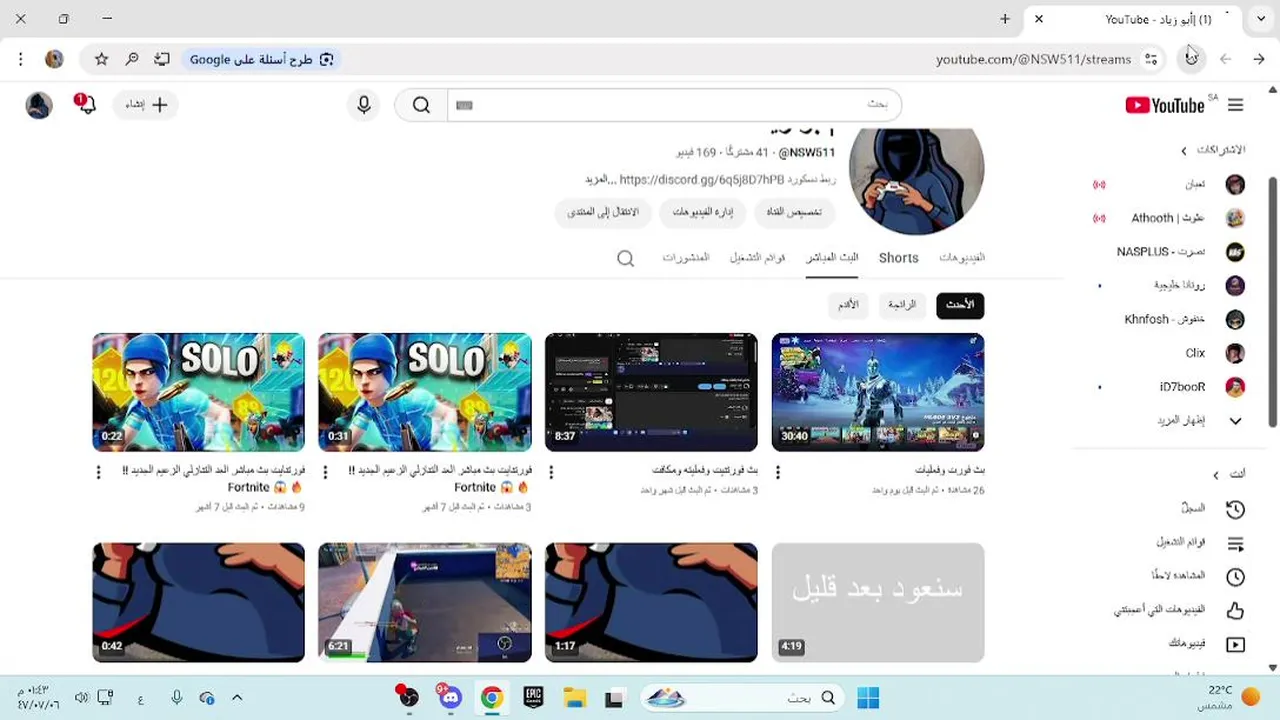This screenshot has width=1280, height=720.
Task: Click the search magnifier button in YouTube
Action: (x=421, y=105)
